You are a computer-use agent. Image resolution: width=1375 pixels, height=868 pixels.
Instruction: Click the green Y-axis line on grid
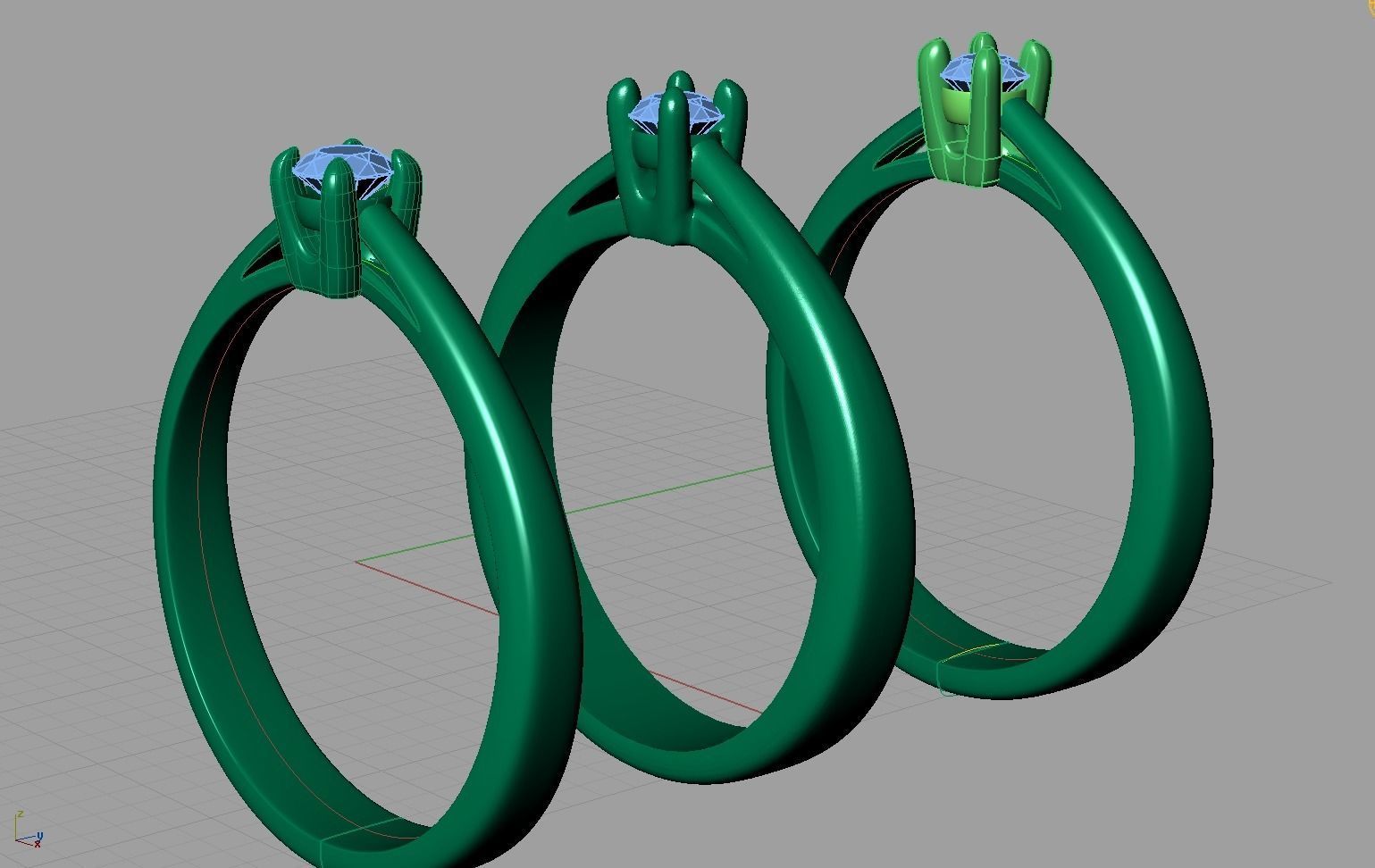[x=670, y=491]
